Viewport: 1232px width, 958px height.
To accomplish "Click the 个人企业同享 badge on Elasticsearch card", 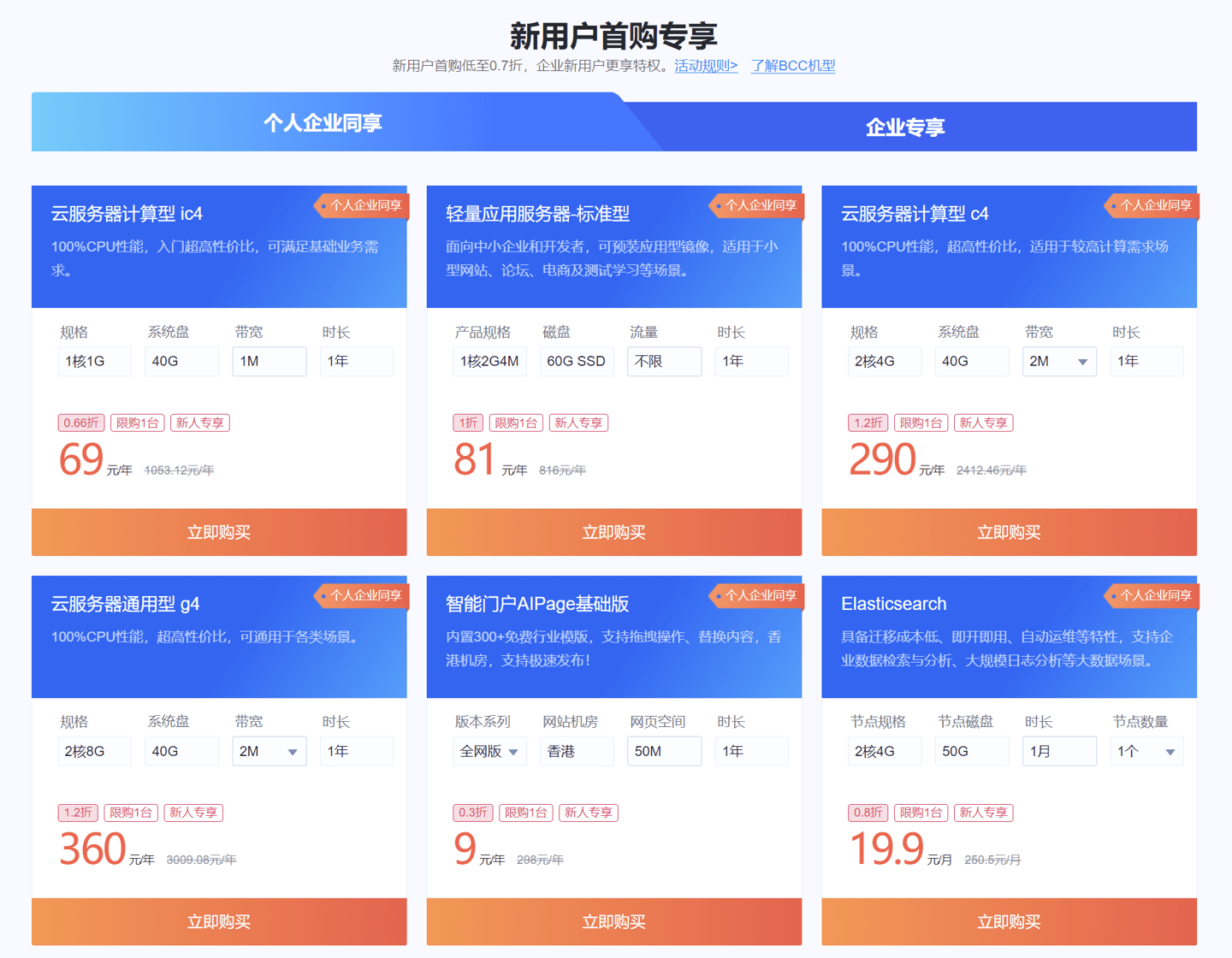I will pyautogui.click(x=1153, y=595).
